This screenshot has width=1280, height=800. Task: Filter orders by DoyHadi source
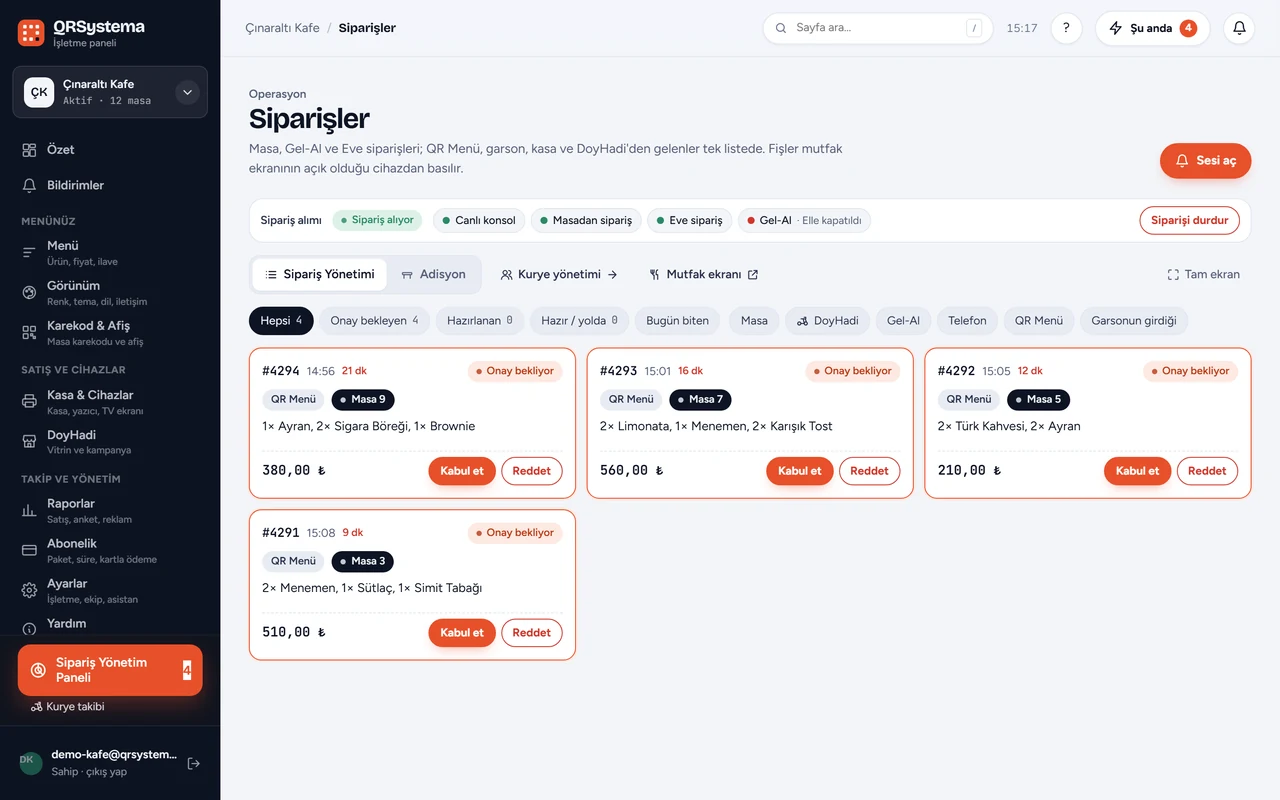(x=827, y=321)
